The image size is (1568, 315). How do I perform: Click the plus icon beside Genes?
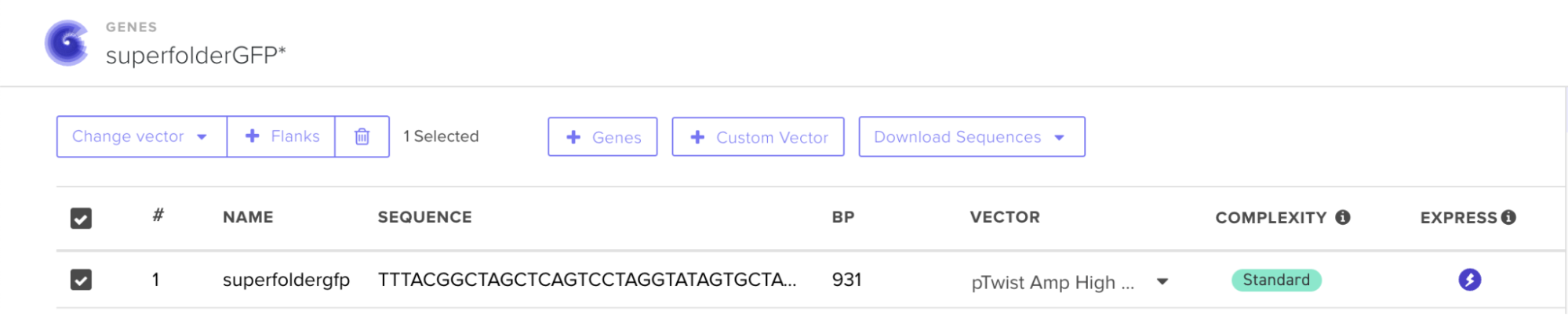573,137
